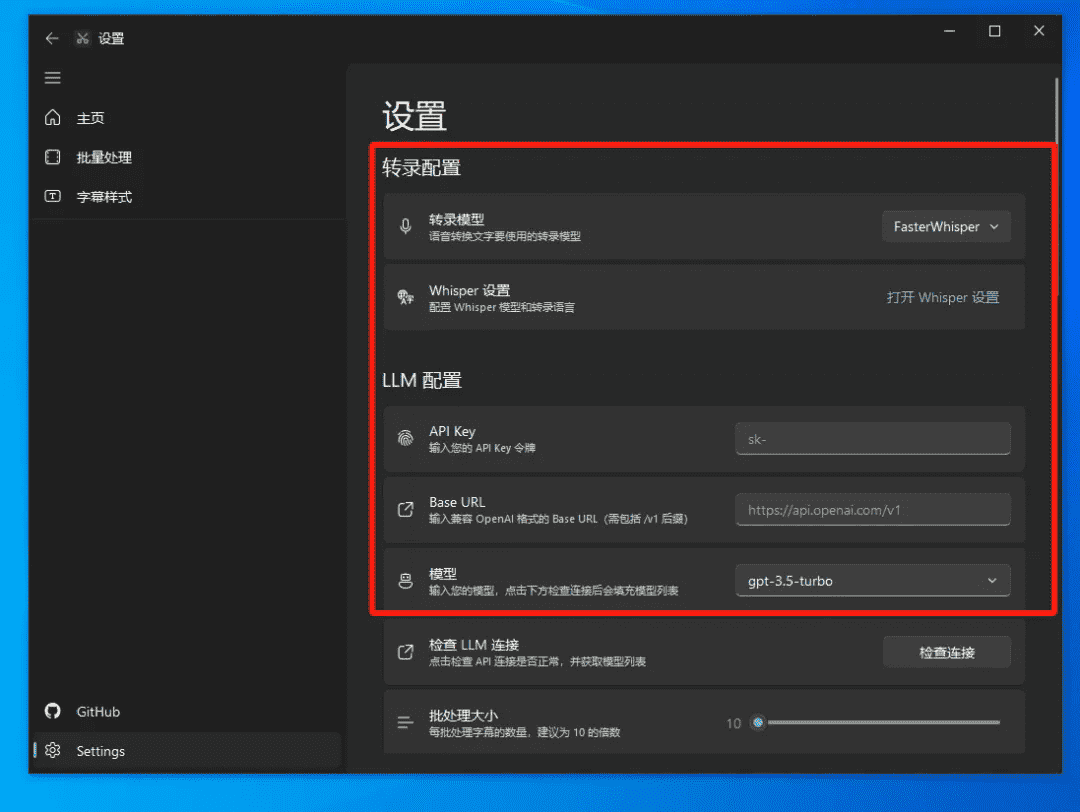The image size is (1080, 812).
Task: Click the fingerprint icon beside API Key
Action: [x=405, y=439]
